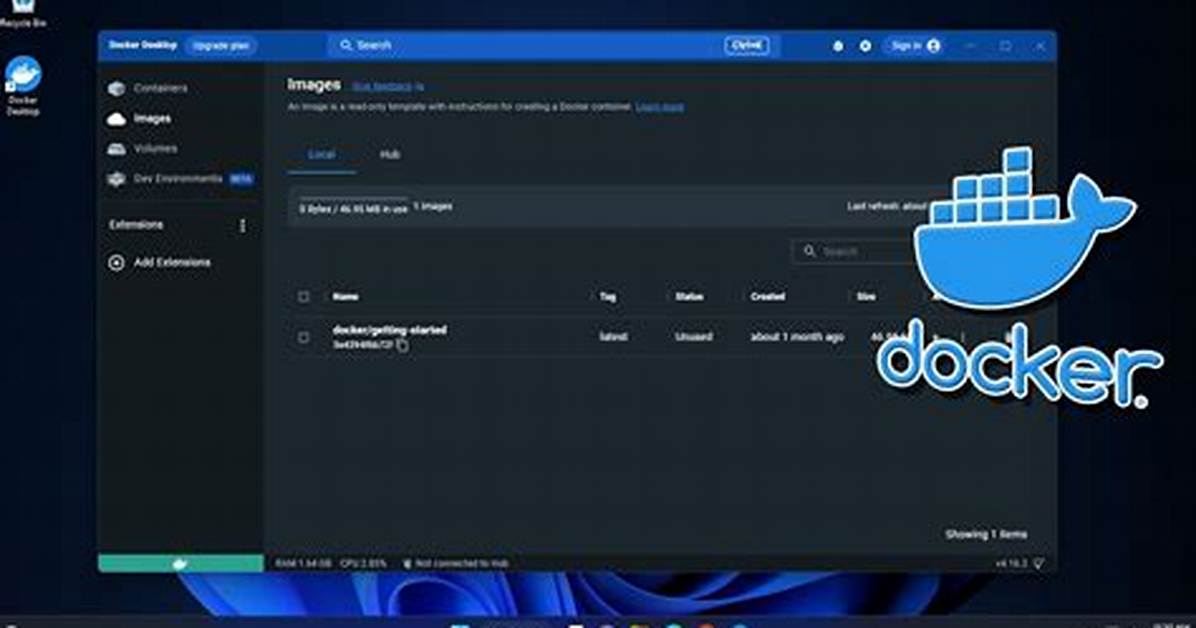This screenshot has height=628, width=1196.
Task: Copy the docker/getting-started image ID
Action: [402, 346]
